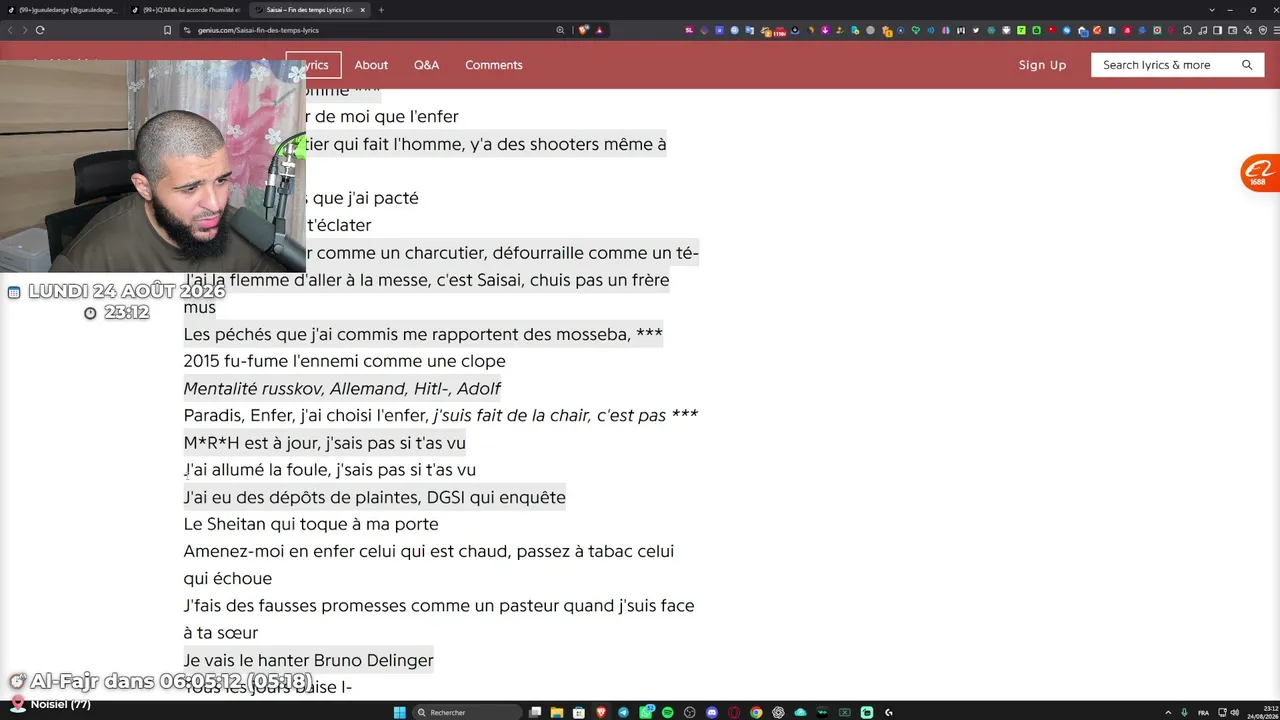Viewport: 1280px width, 720px height.
Task: Click the browser forward arrow
Action: pos(24,30)
